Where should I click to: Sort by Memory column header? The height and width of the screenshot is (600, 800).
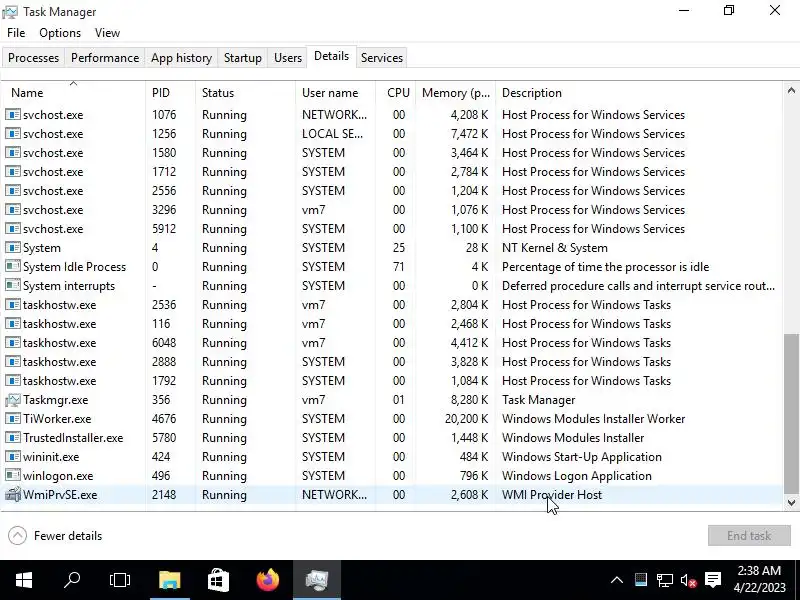point(456,93)
